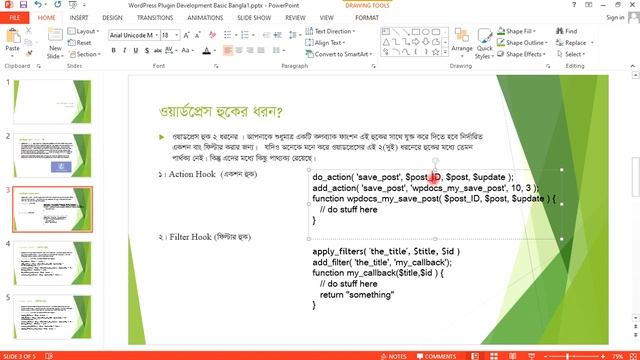The image size is (640, 360).
Task: Click the font color A swatch
Action: [207, 51]
